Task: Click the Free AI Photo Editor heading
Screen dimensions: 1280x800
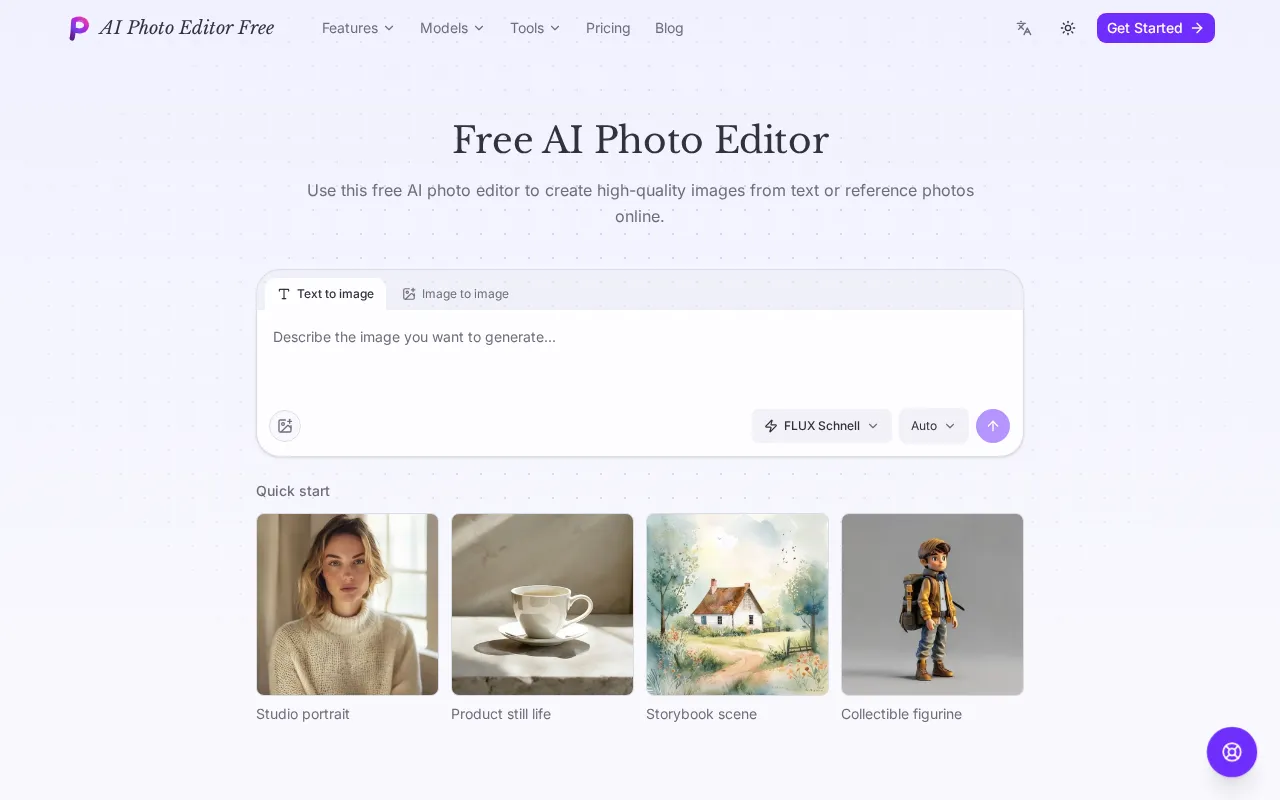Action: 640,140
